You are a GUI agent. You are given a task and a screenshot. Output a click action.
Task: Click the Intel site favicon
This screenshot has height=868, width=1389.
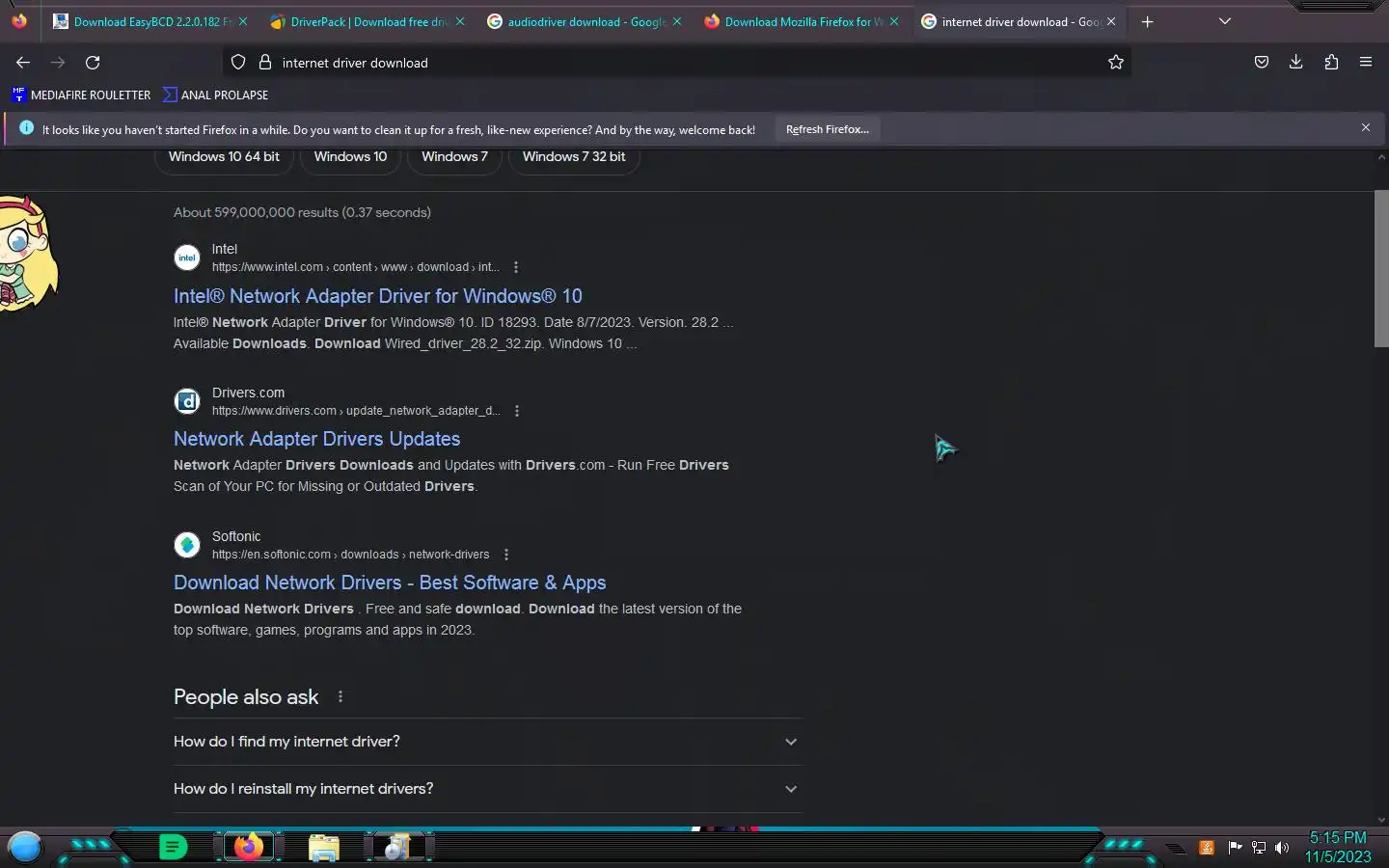click(x=187, y=258)
